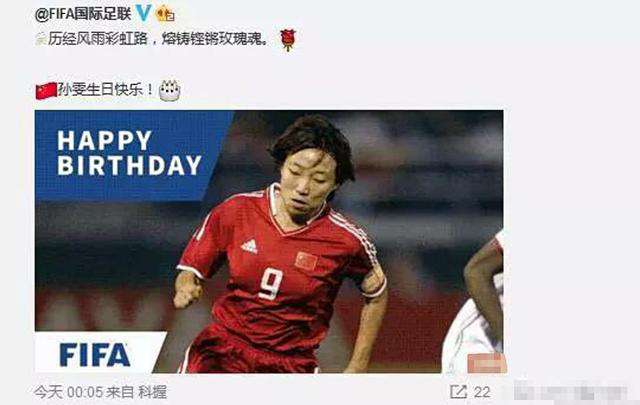This screenshot has width=640, height=405.
Task: Open the Happy Birthday post image
Action: coord(269,241)
